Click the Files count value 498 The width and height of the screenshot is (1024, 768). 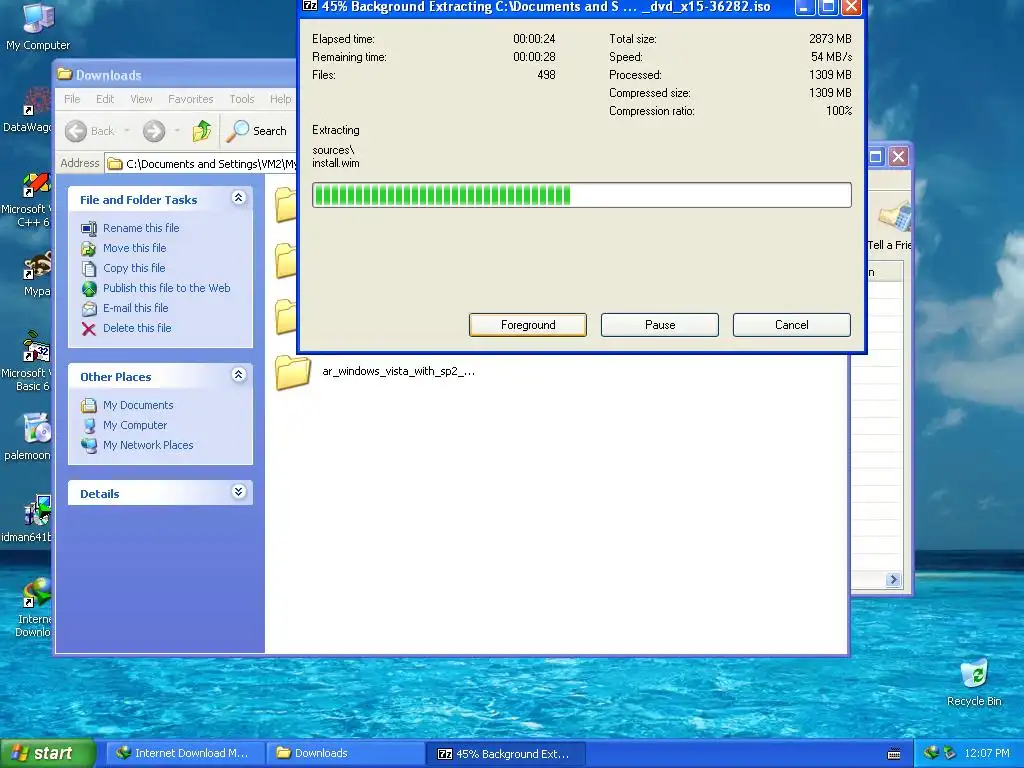[x=546, y=75]
